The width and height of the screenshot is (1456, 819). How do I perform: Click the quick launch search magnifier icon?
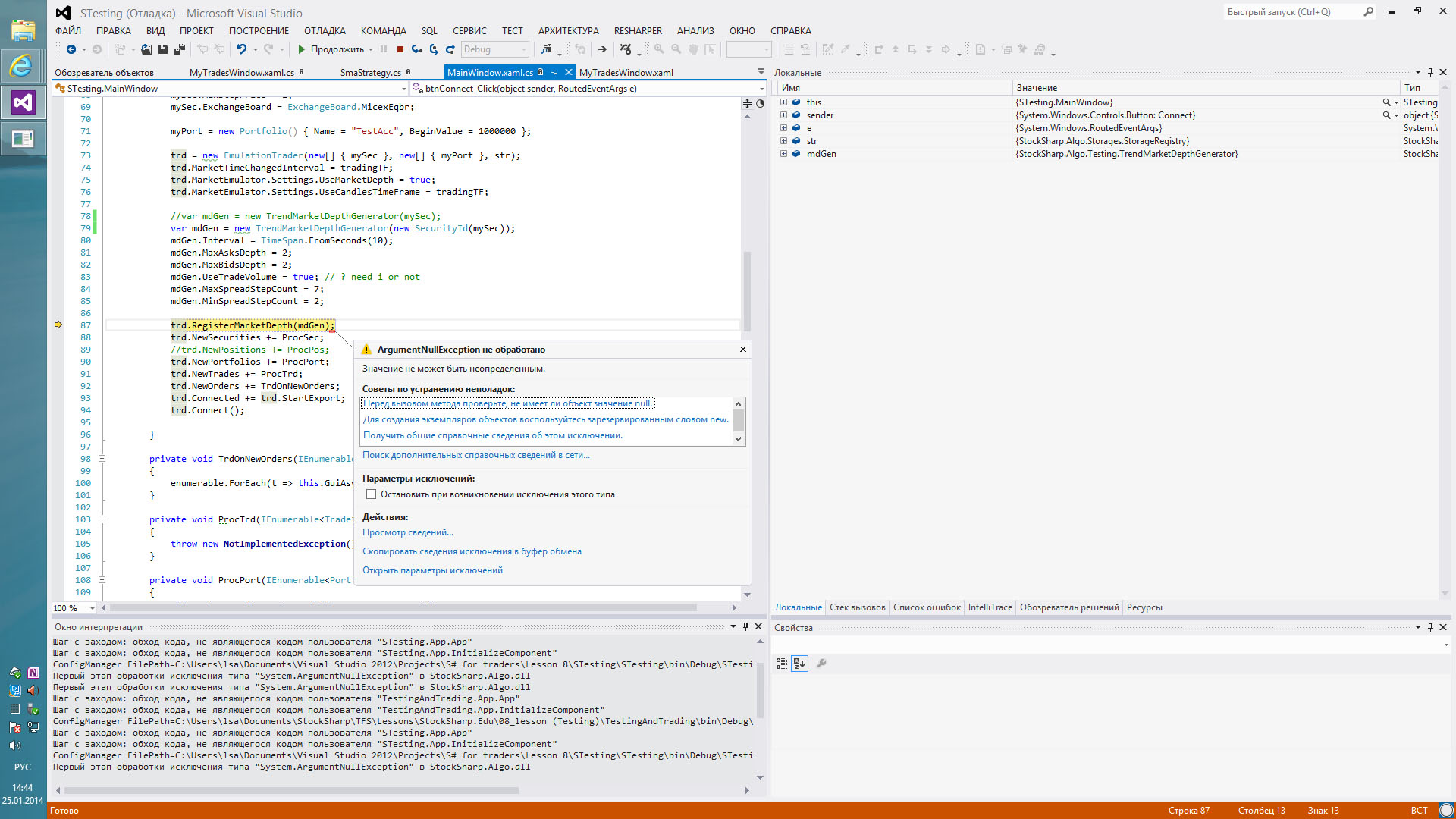click(x=1369, y=12)
